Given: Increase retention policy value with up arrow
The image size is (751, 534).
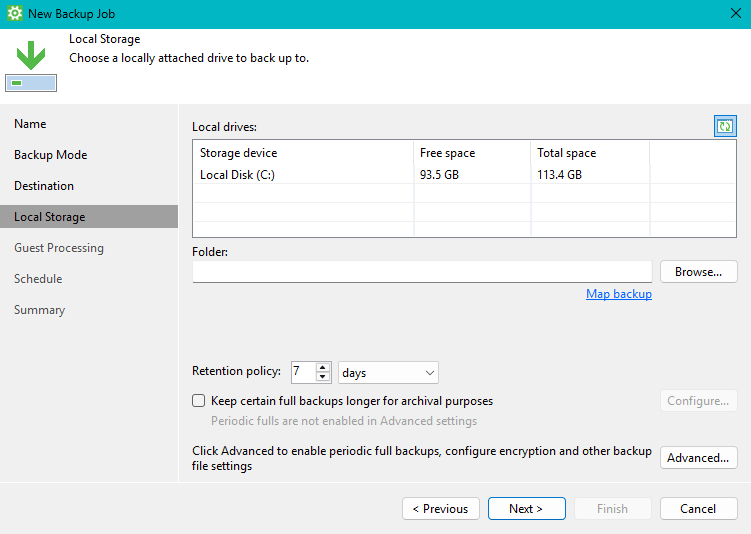Looking at the screenshot, I should 323,367.
